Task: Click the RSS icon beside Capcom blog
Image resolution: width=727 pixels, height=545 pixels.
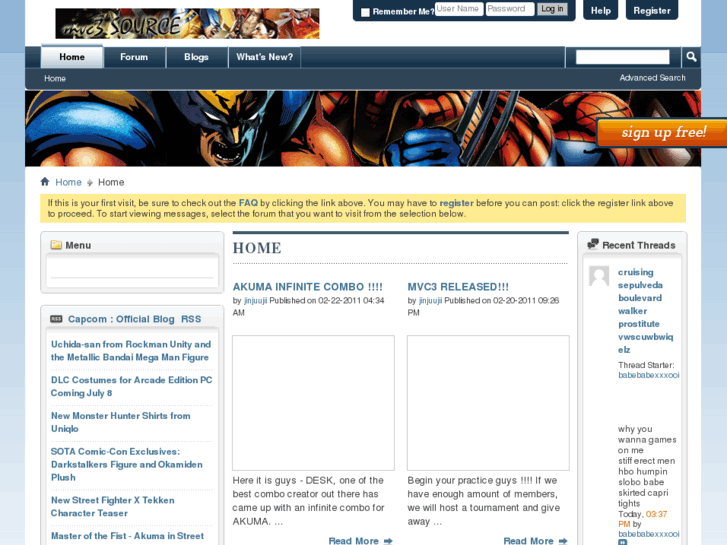Action: (56, 319)
